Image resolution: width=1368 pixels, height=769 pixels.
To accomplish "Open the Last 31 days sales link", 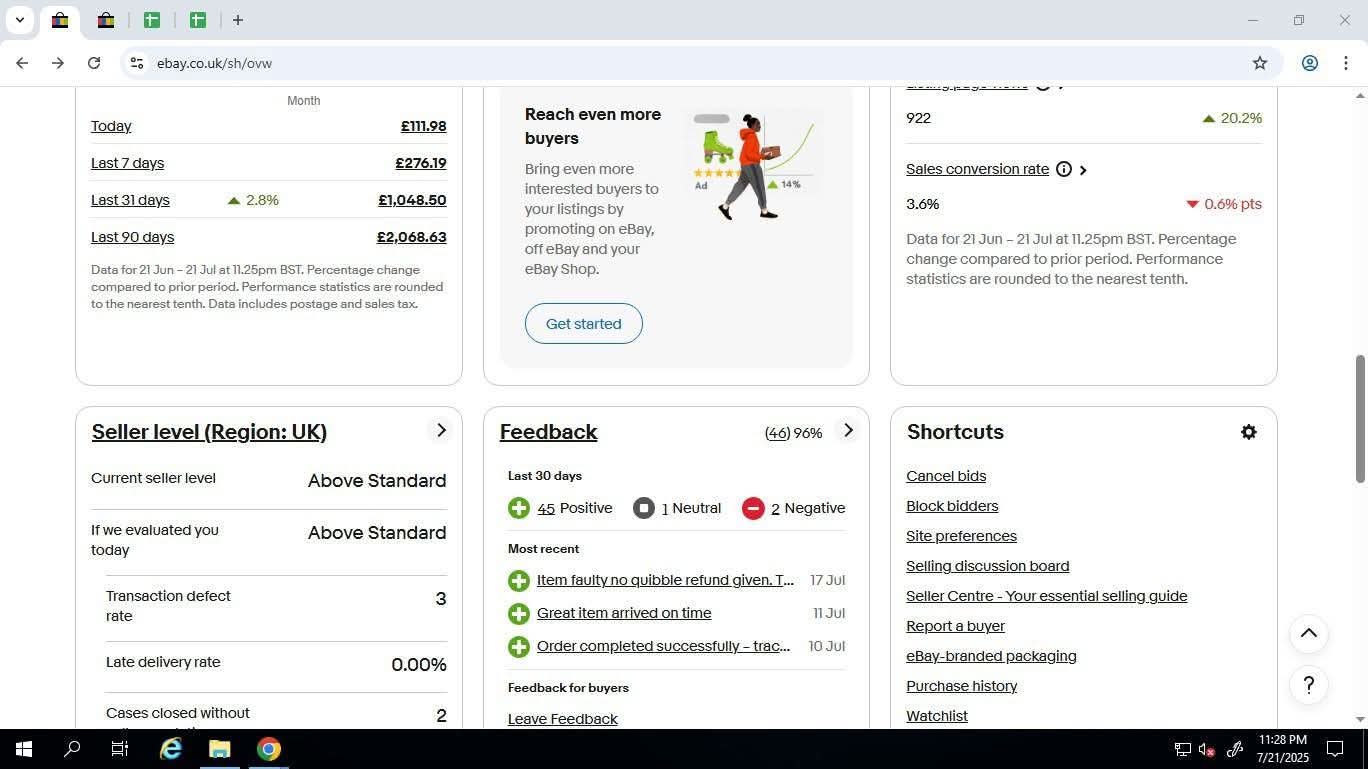I will pyautogui.click(x=130, y=200).
